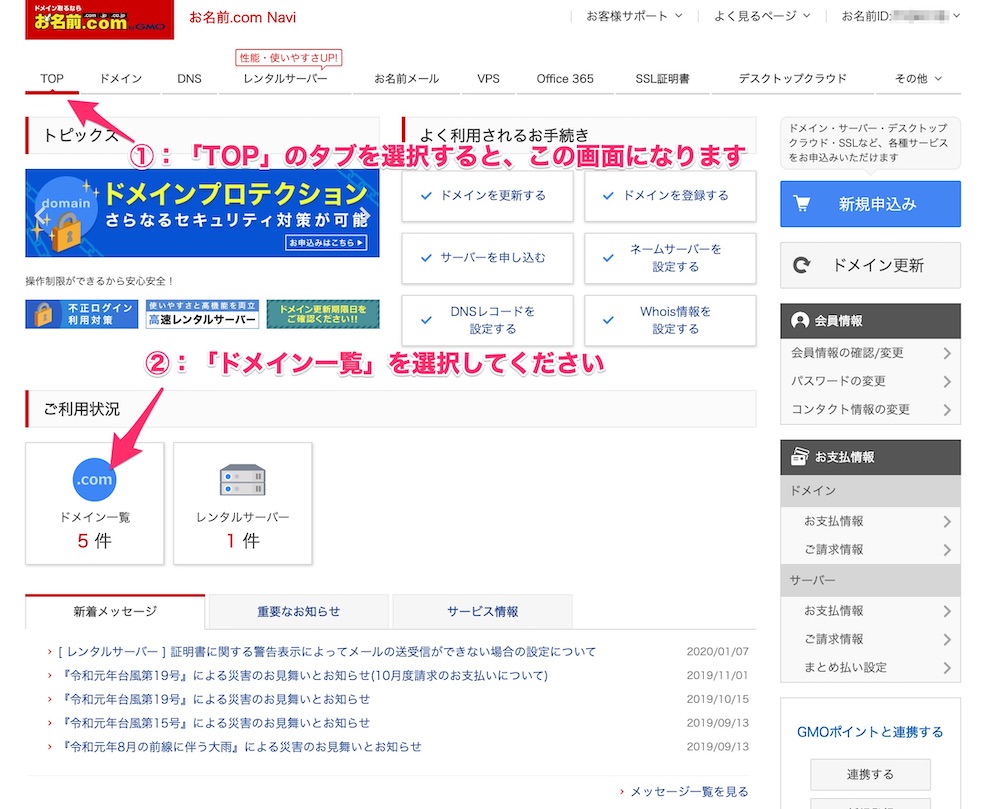Image resolution: width=1000 pixels, height=809 pixels.
Task: Click the 会員情報 person icon
Action: pos(799,321)
